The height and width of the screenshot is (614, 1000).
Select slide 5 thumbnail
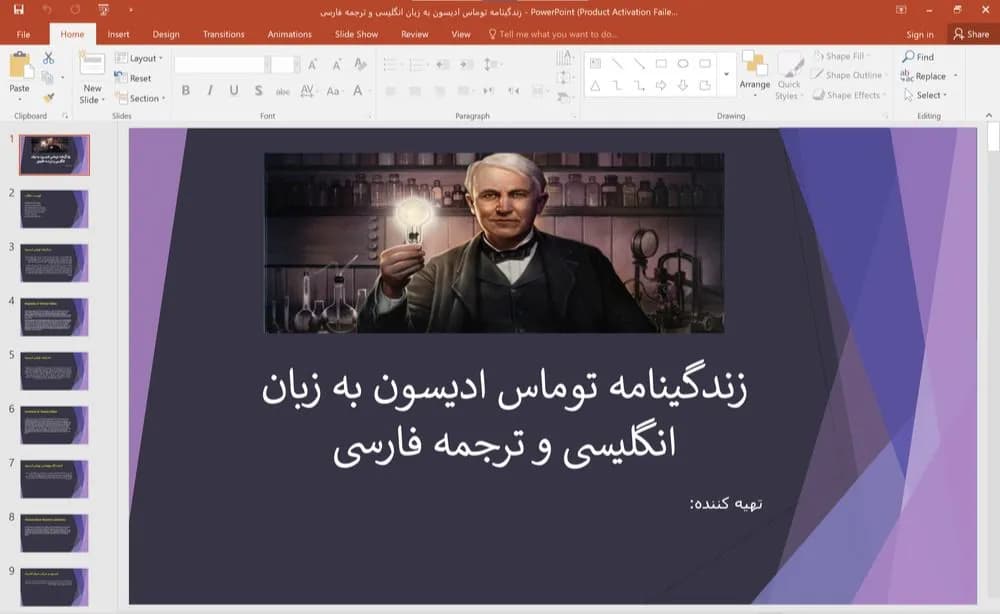click(x=54, y=370)
